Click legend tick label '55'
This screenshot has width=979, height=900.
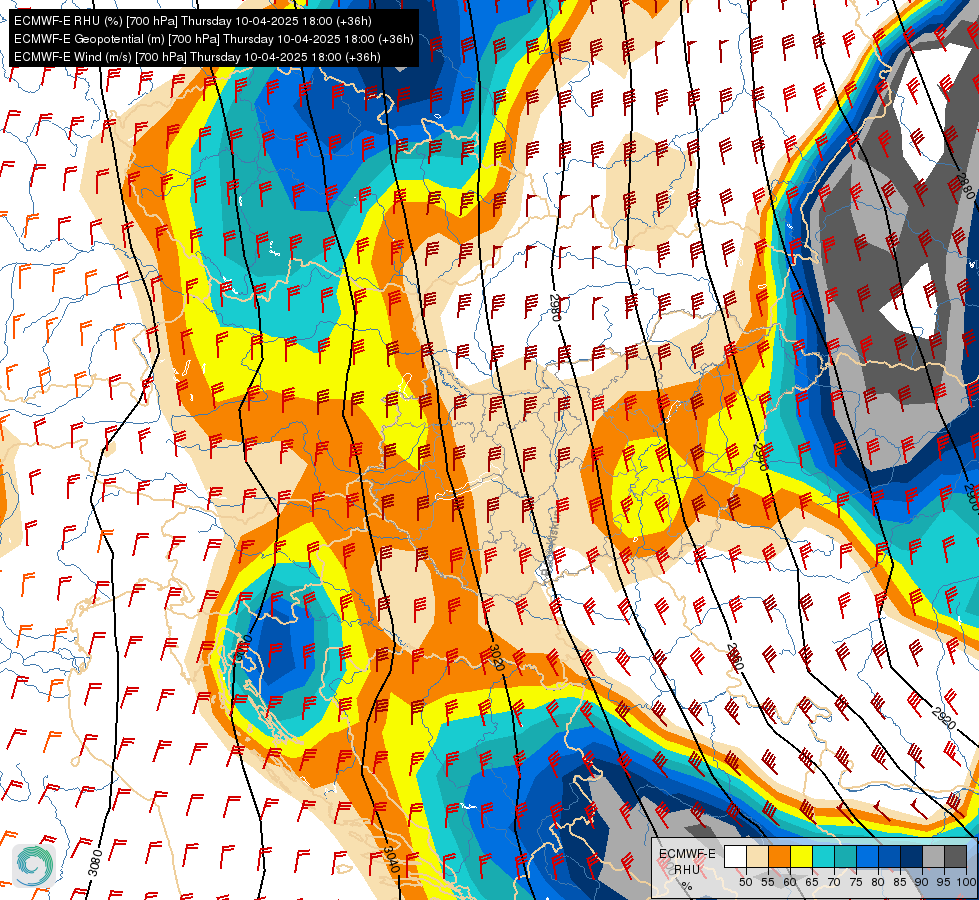tap(768, 882)
